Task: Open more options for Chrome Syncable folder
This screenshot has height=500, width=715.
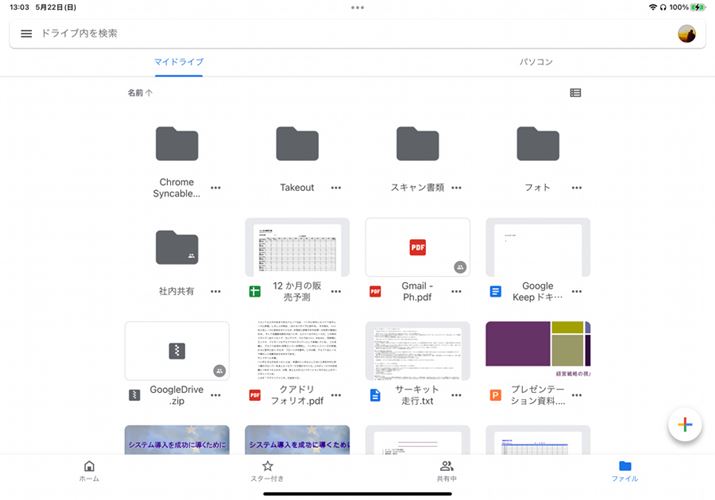Action: (x=216, y=188)
